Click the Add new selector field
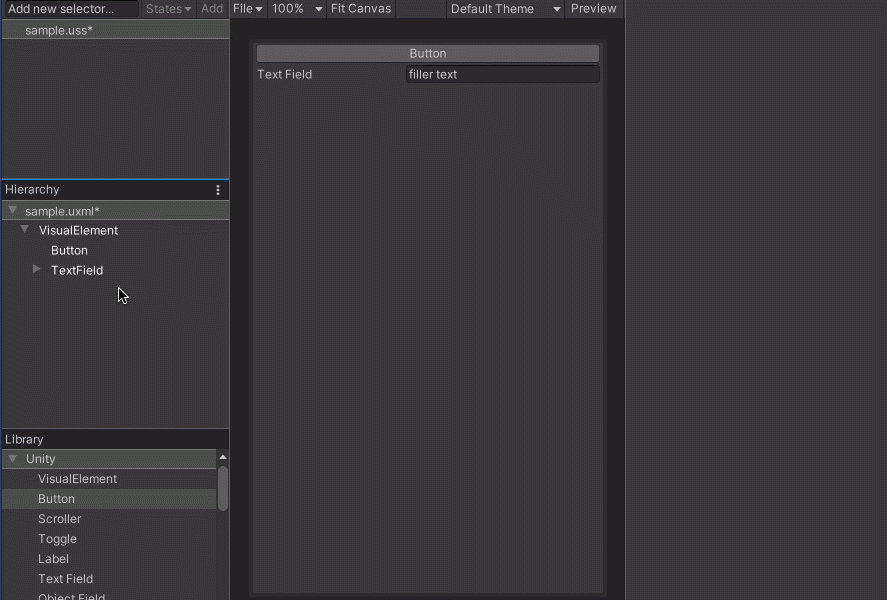887x600 pixels. click(70, 9)
